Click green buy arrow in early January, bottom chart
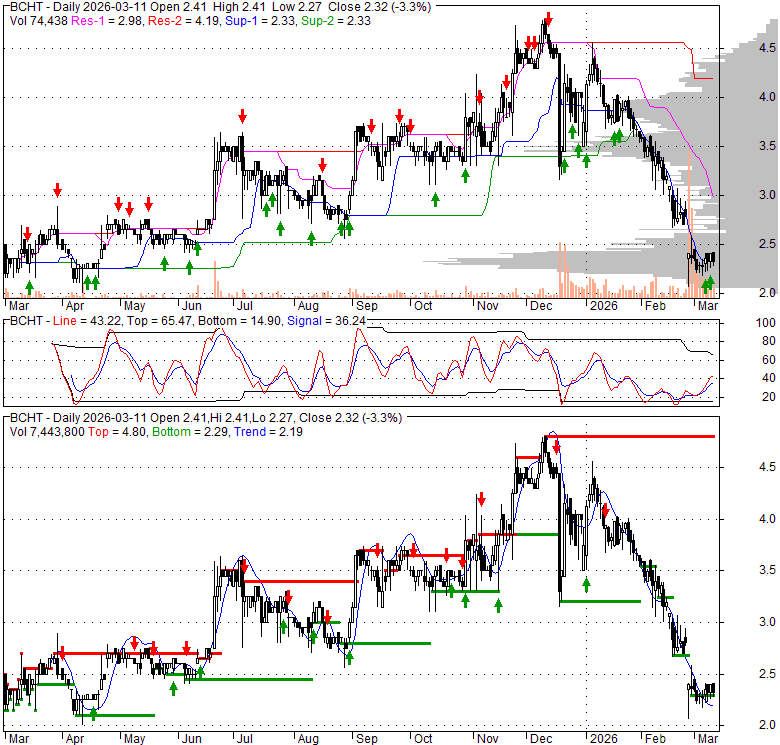Image resolution: width=780 pixels, height=745 pixels. 586,584
